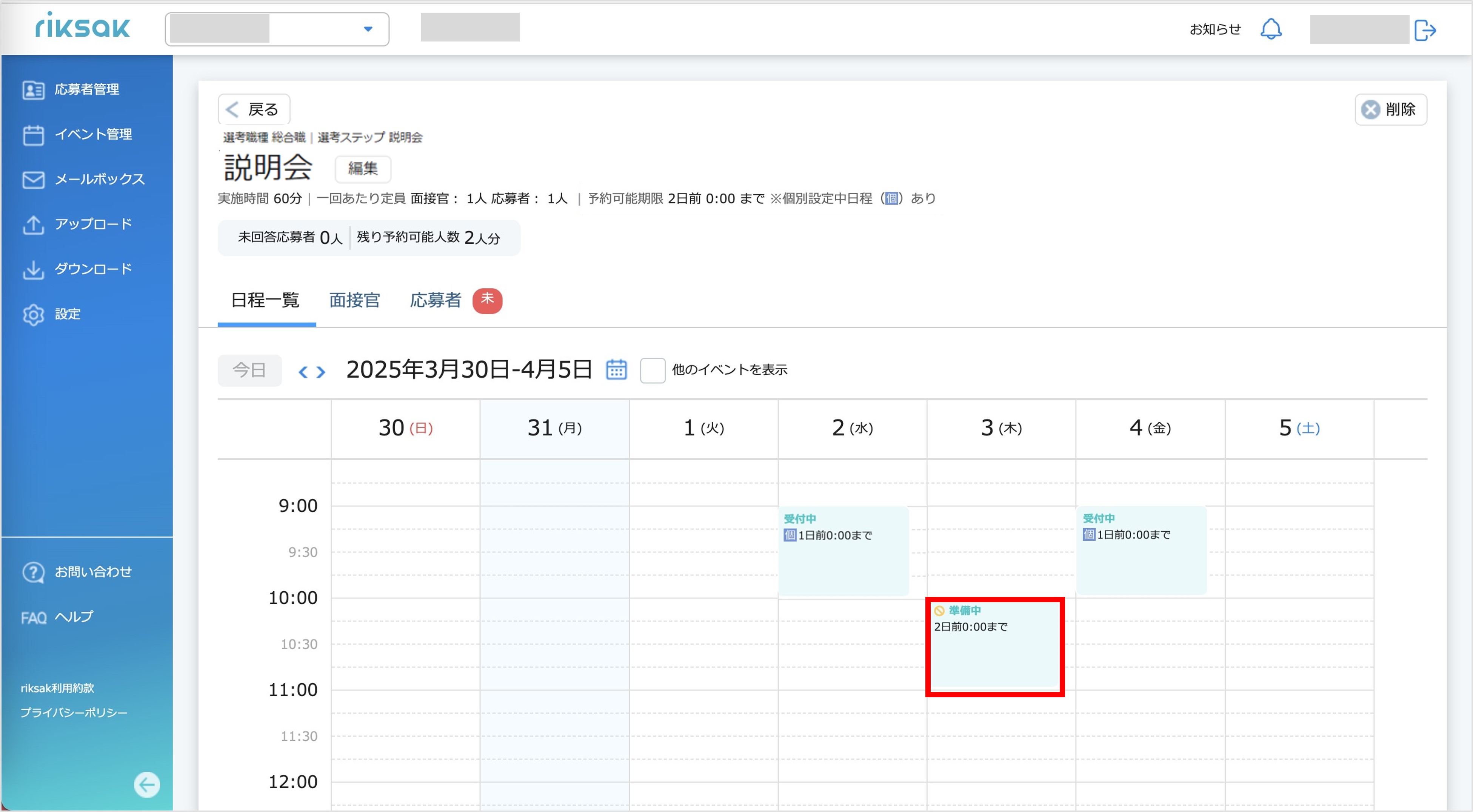The height and width of the screenshot is (812, 1473).
Task: Switch to the 面接官 tab
Action: [x=354, y=300]
